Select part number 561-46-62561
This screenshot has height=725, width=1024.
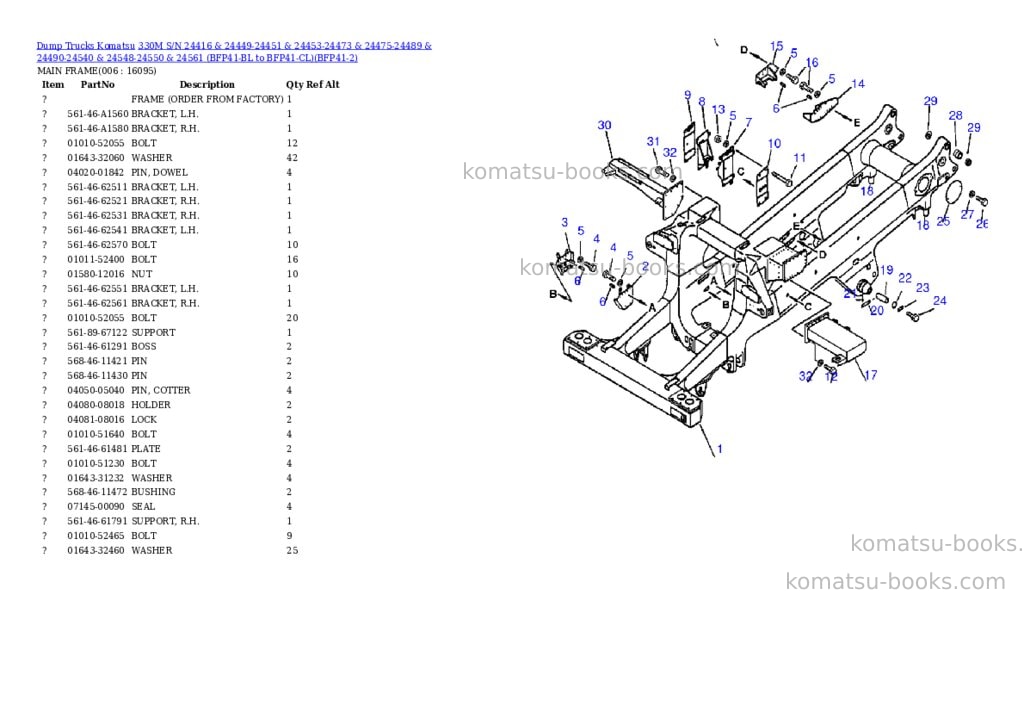97,303
